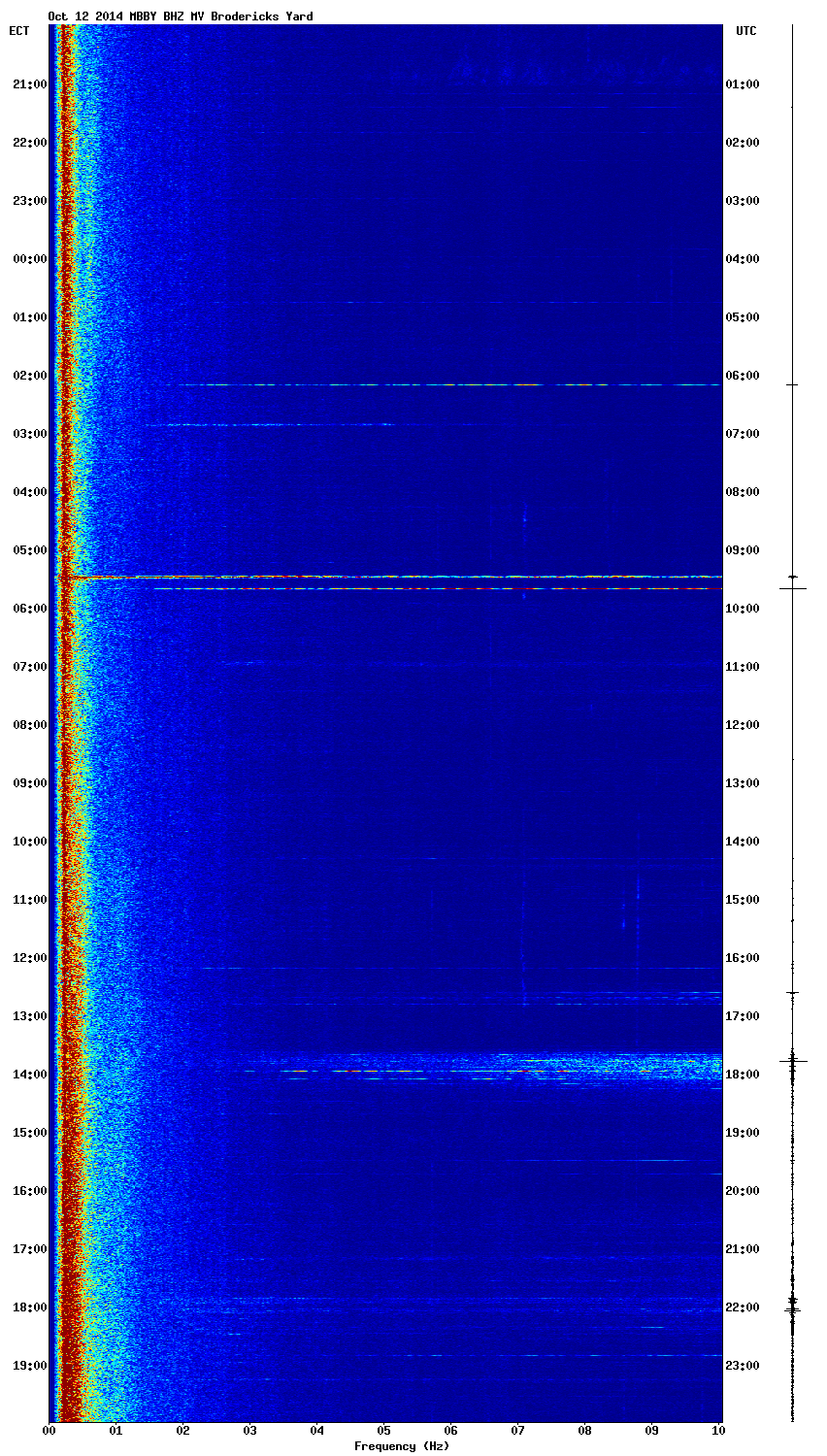
Task: Click the 18:00 label on the ECT axis
Action: [29, 1307]
